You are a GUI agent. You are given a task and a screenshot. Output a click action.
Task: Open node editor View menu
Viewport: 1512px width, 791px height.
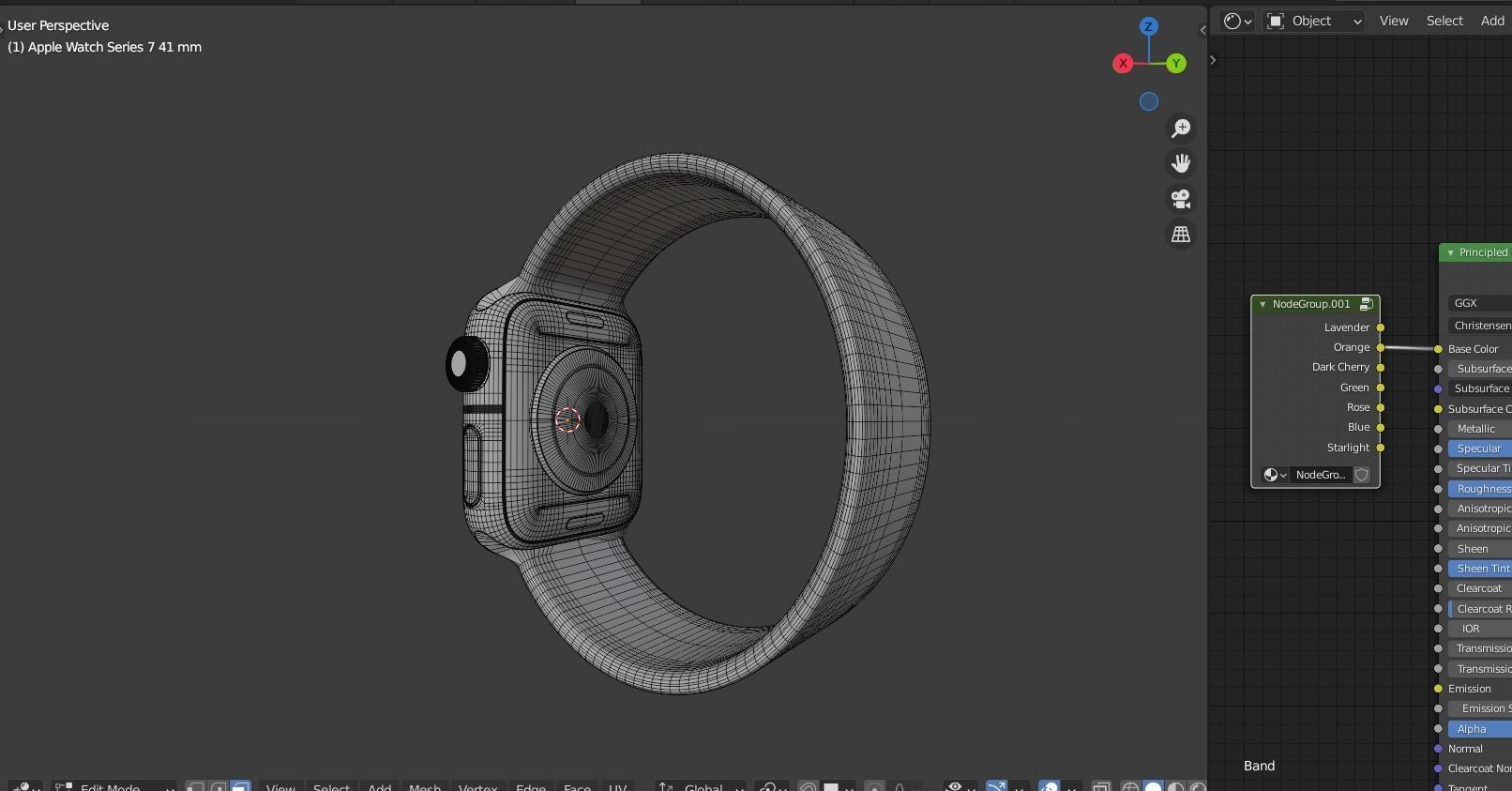point(1394,21)
